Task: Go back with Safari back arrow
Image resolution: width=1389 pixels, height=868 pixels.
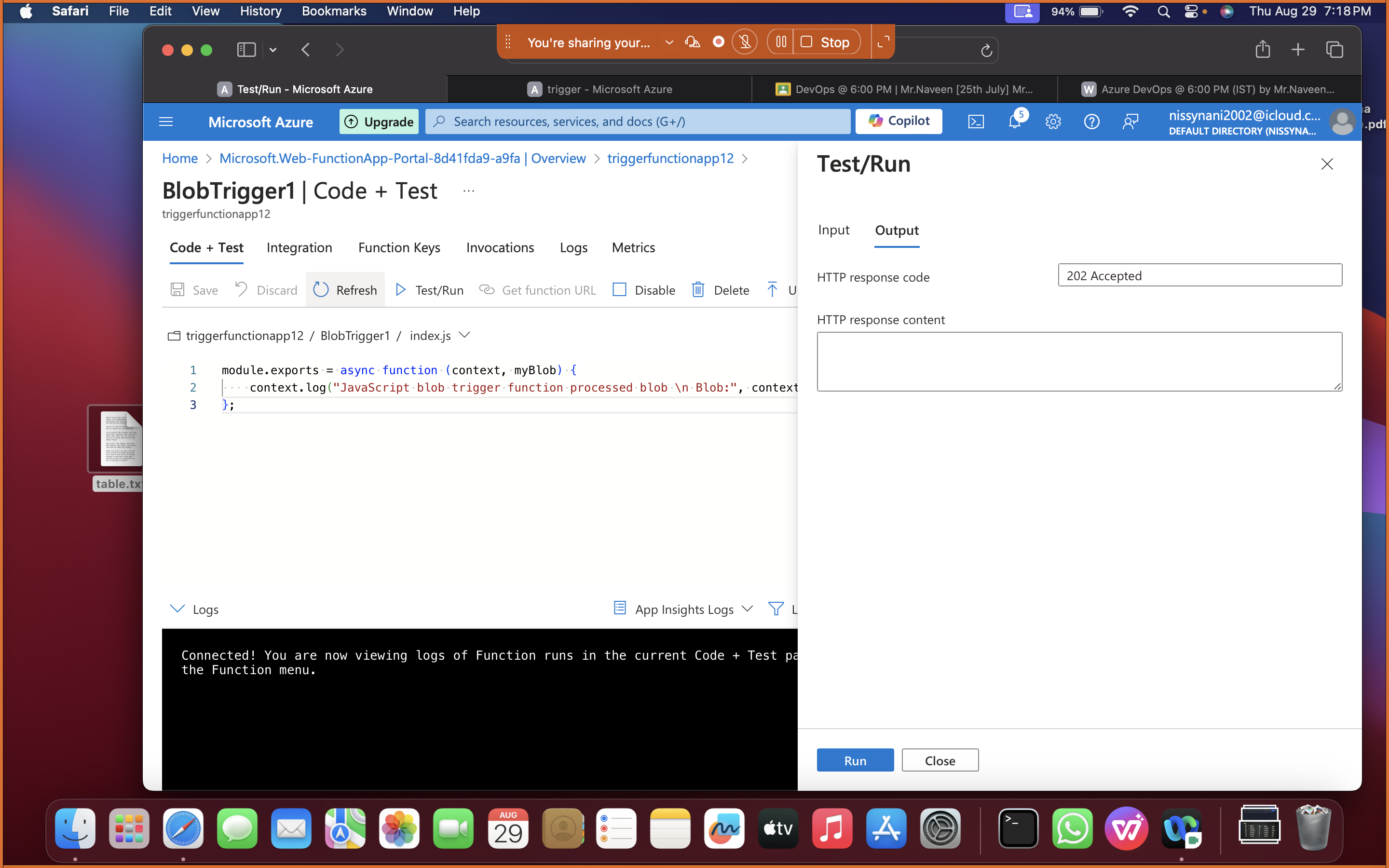Action: tap(306, 50)
